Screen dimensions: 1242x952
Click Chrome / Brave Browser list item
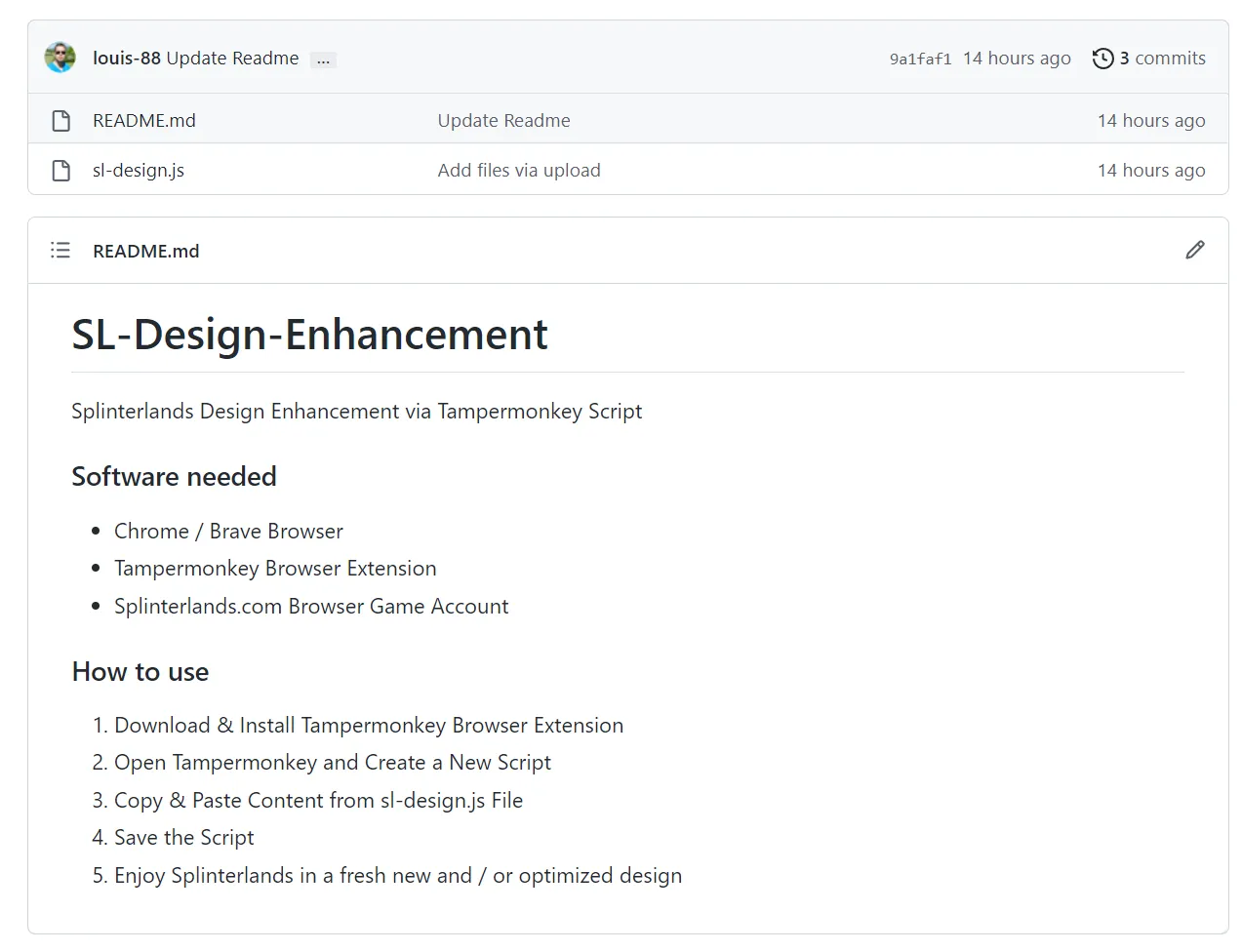(x=228, y=532)
